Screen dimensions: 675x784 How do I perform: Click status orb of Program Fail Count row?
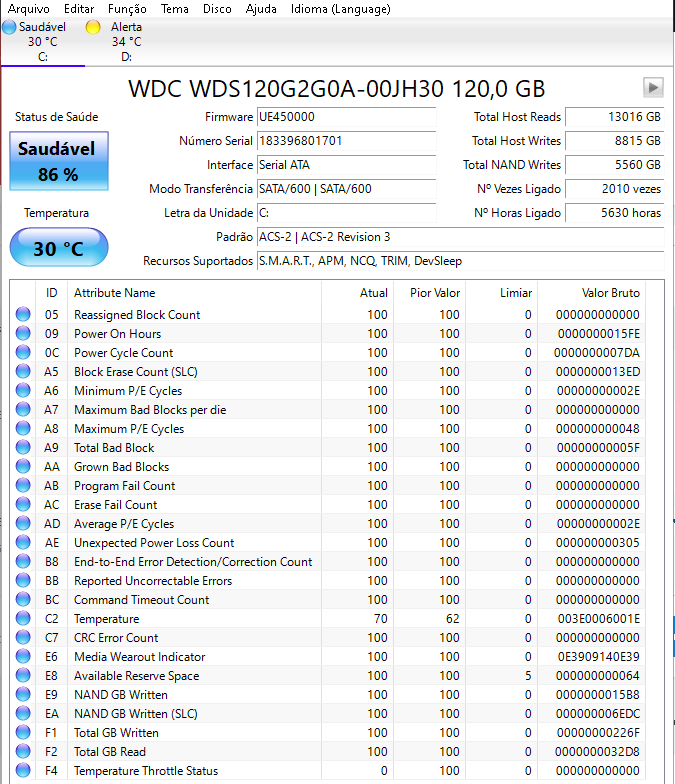(x=23, y=485)
